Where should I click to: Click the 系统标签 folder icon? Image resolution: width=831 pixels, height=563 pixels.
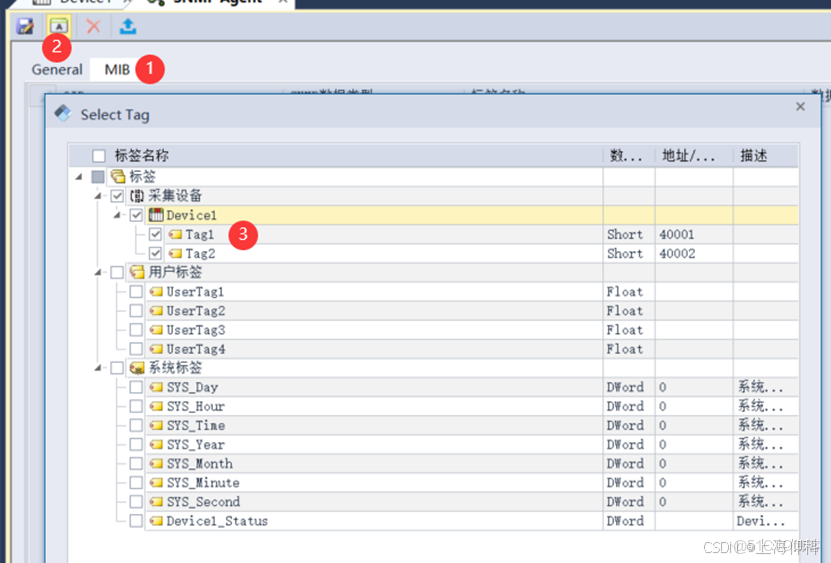point(137,368)
